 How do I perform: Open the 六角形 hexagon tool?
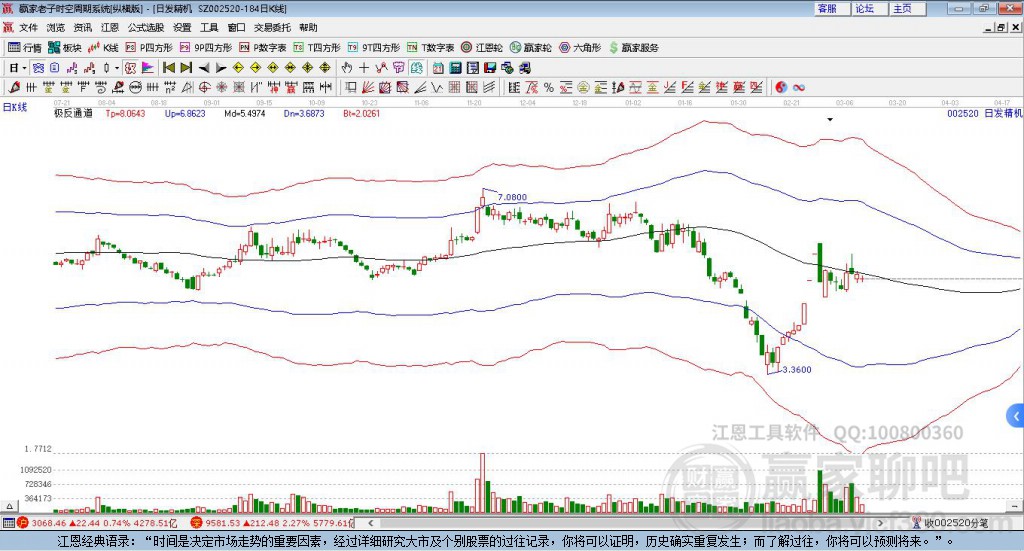tap(580, 48)
